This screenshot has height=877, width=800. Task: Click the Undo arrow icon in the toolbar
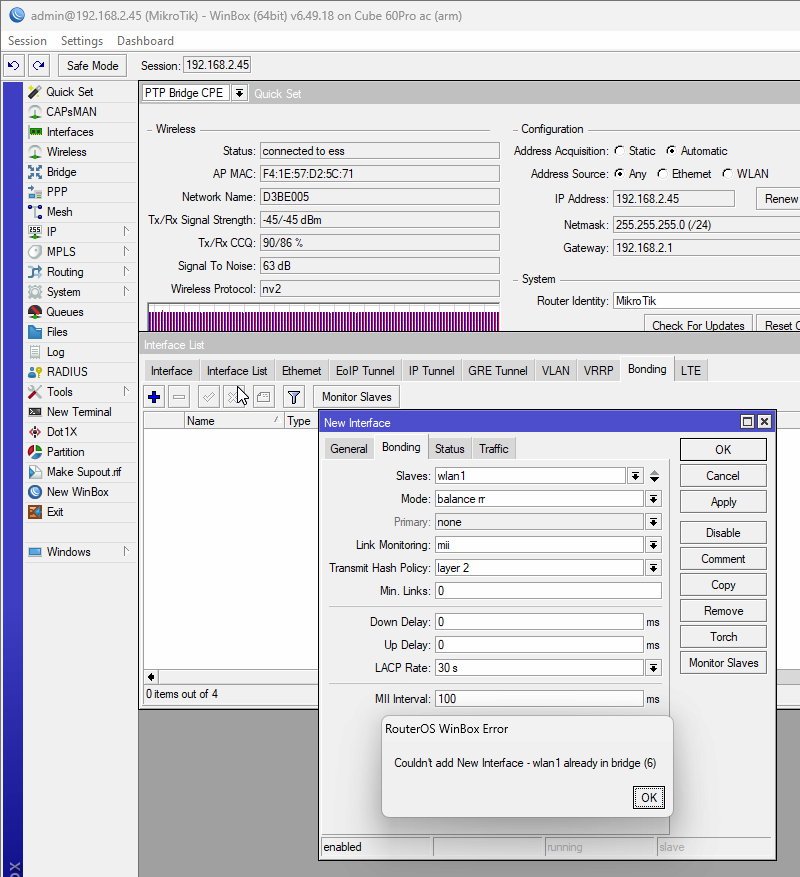(13, 65)
